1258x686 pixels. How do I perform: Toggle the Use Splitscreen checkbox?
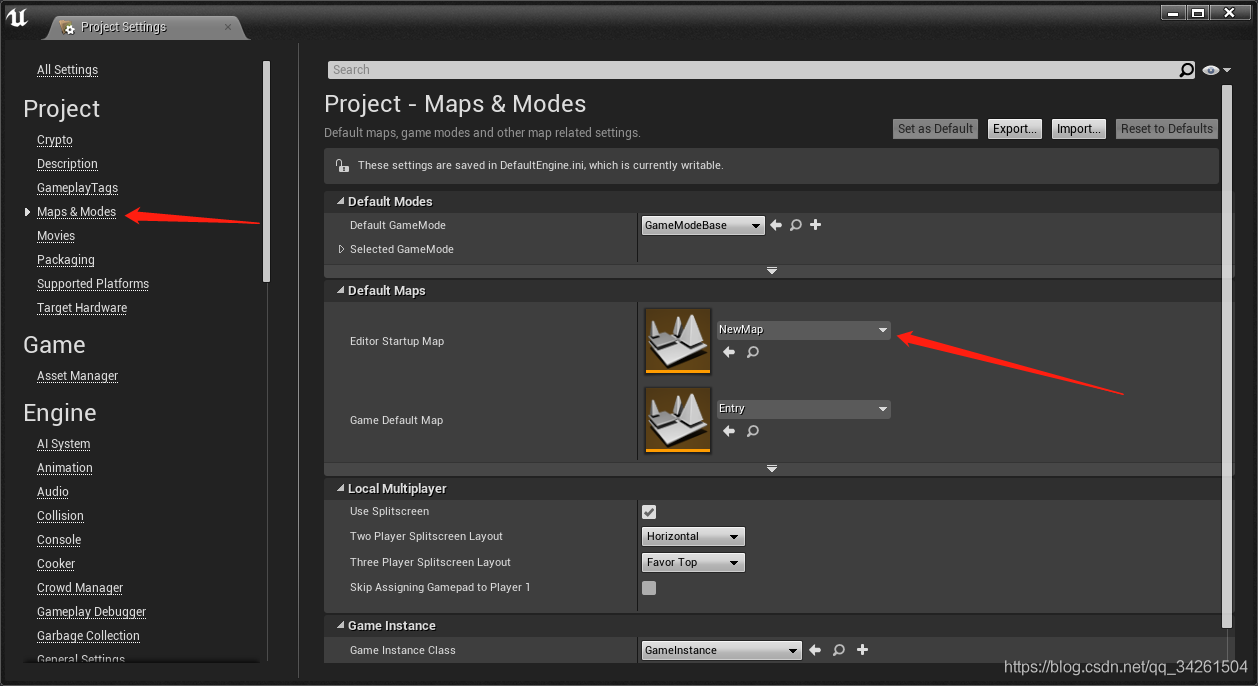(649, 512)
